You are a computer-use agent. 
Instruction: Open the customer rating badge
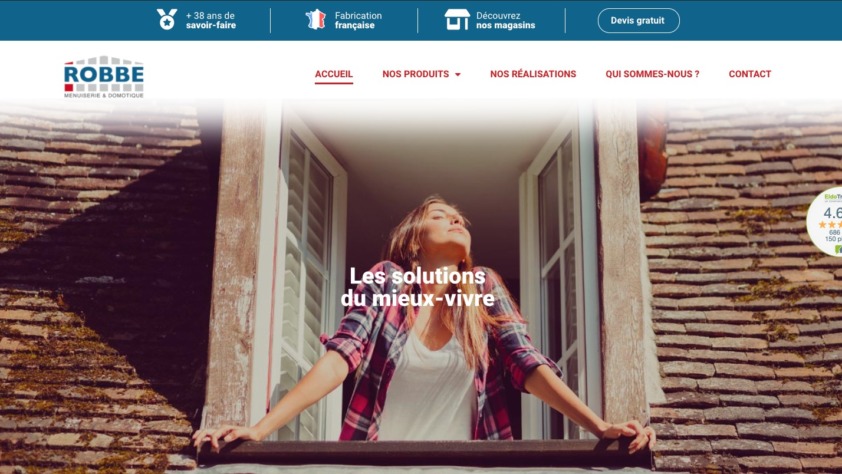824,222
